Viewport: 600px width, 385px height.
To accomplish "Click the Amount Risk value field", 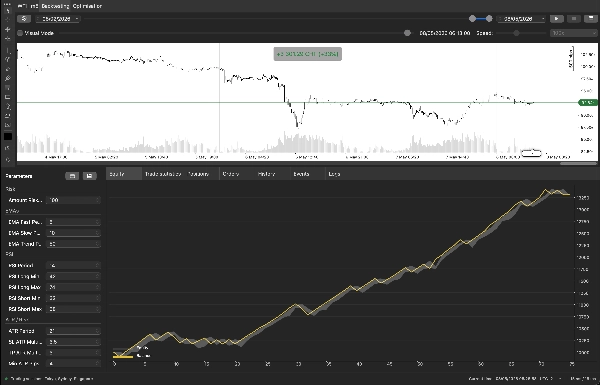I will point(73,200).
